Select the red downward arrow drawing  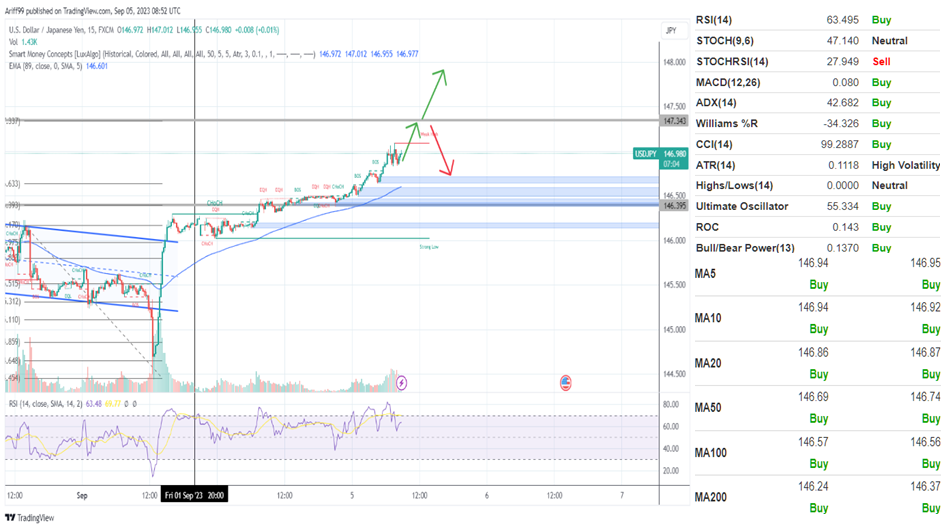440,152
